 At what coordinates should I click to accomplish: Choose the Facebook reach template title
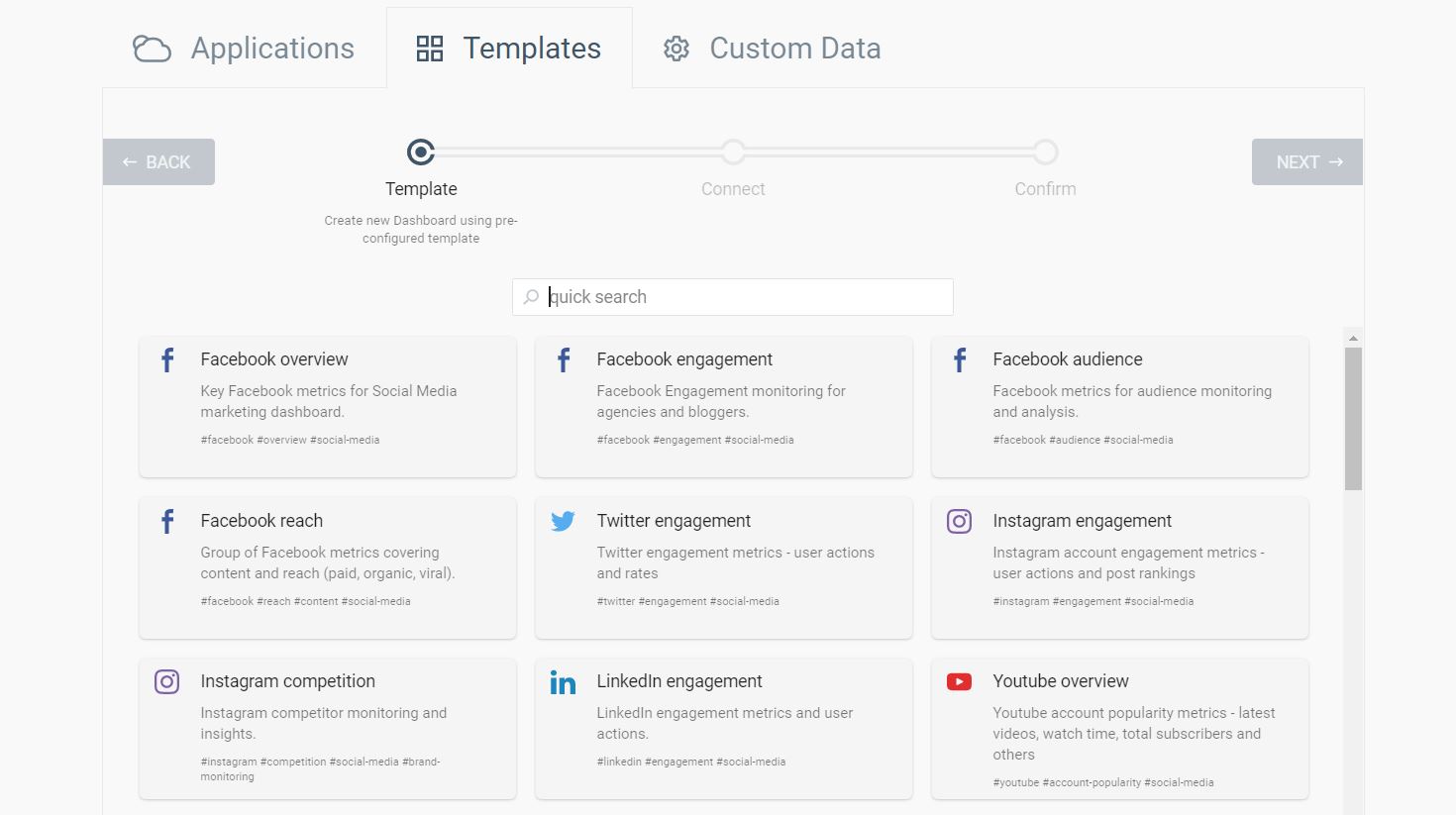(x=261, y=521)
